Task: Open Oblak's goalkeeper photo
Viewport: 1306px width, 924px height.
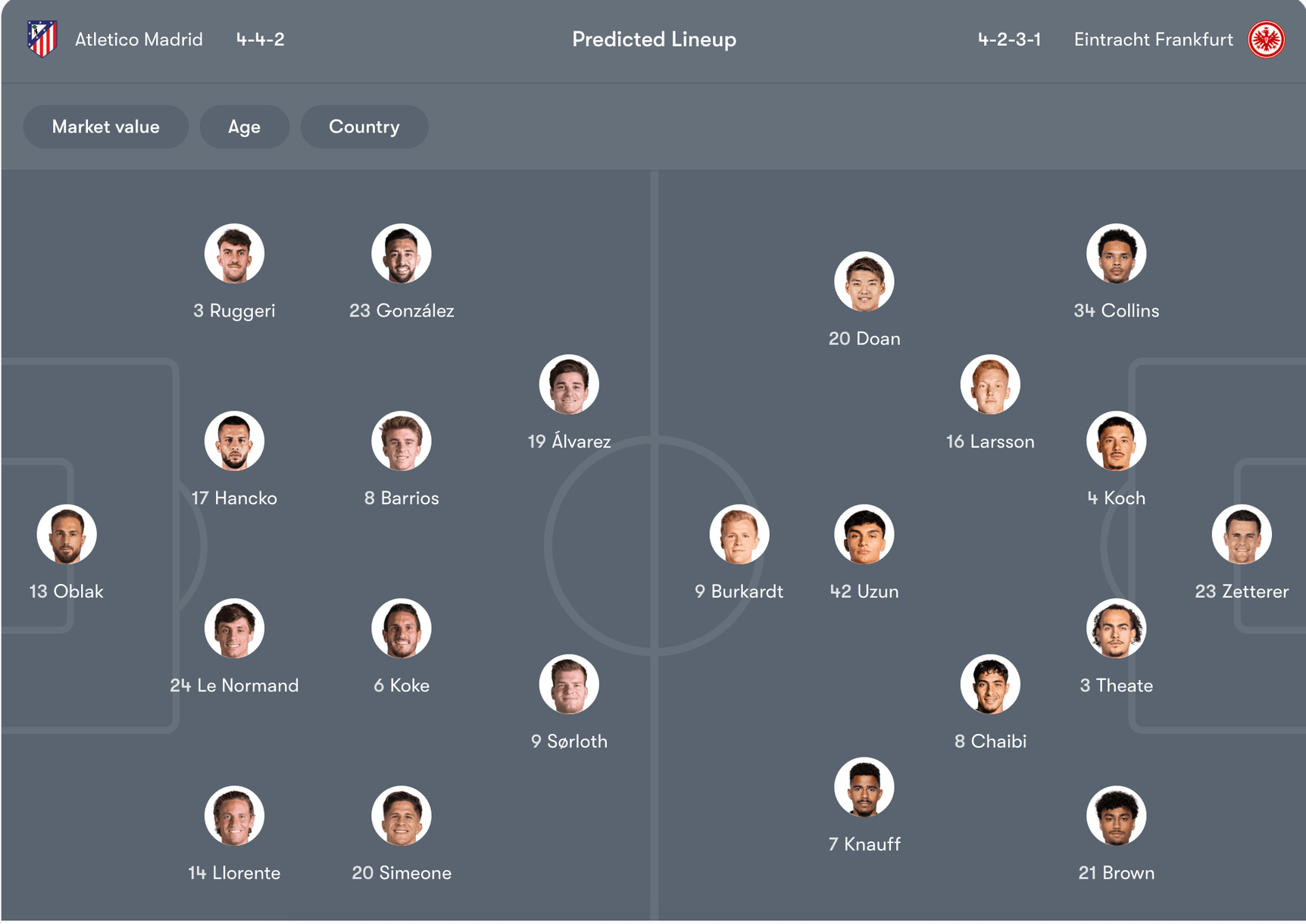Action: pos(67,535)
